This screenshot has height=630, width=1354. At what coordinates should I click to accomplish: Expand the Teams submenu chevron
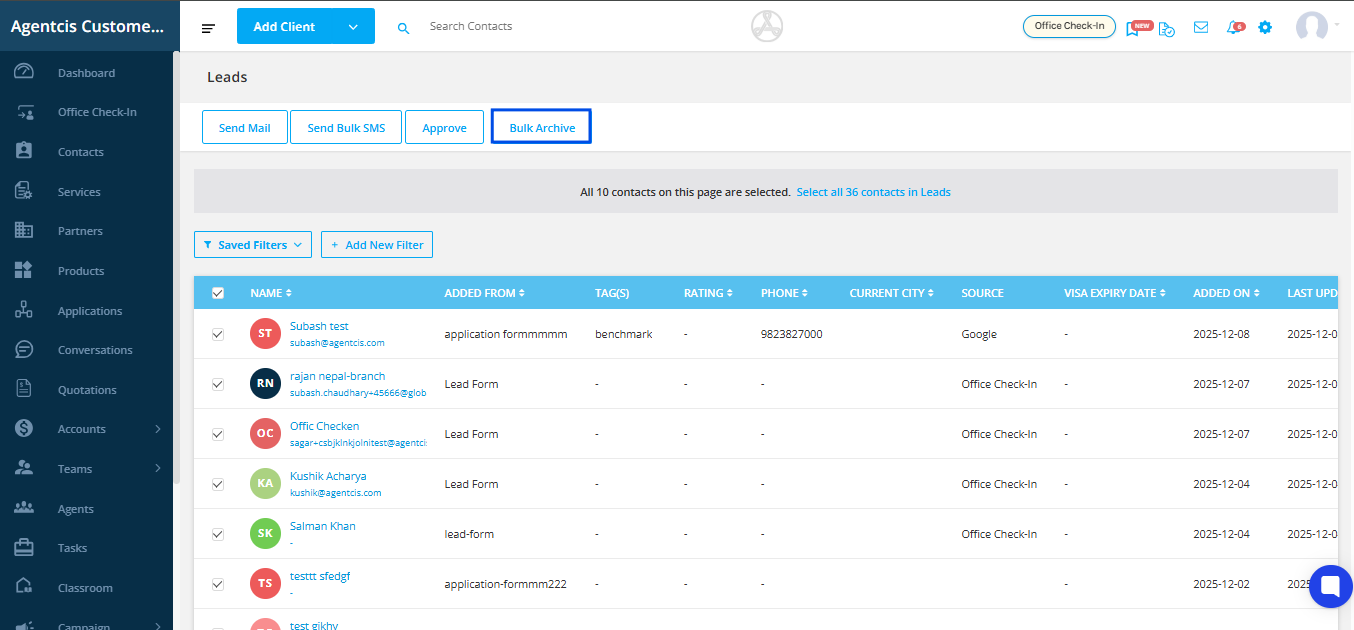click(x=158, y=468)
